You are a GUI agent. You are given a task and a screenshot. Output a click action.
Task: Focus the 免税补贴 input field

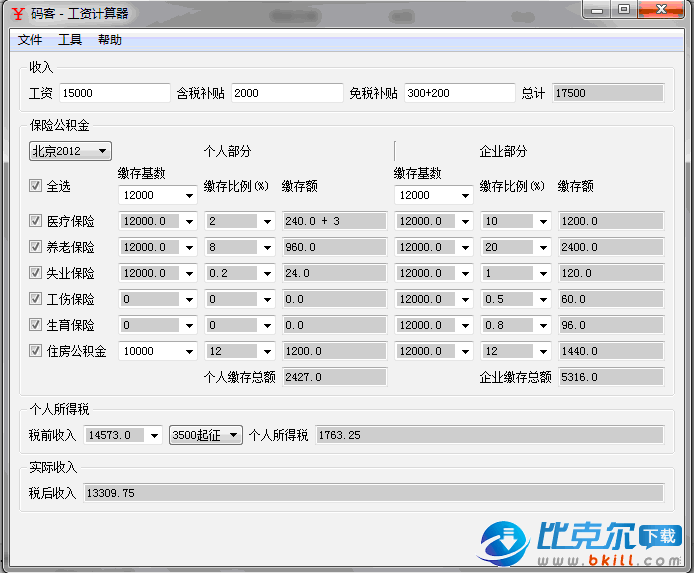pos(458,93)
